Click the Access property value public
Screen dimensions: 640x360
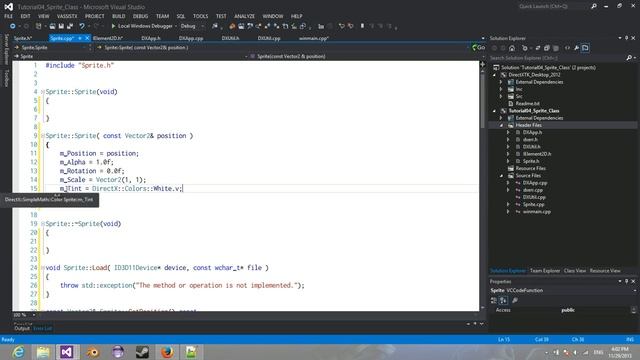pos(568,310)
